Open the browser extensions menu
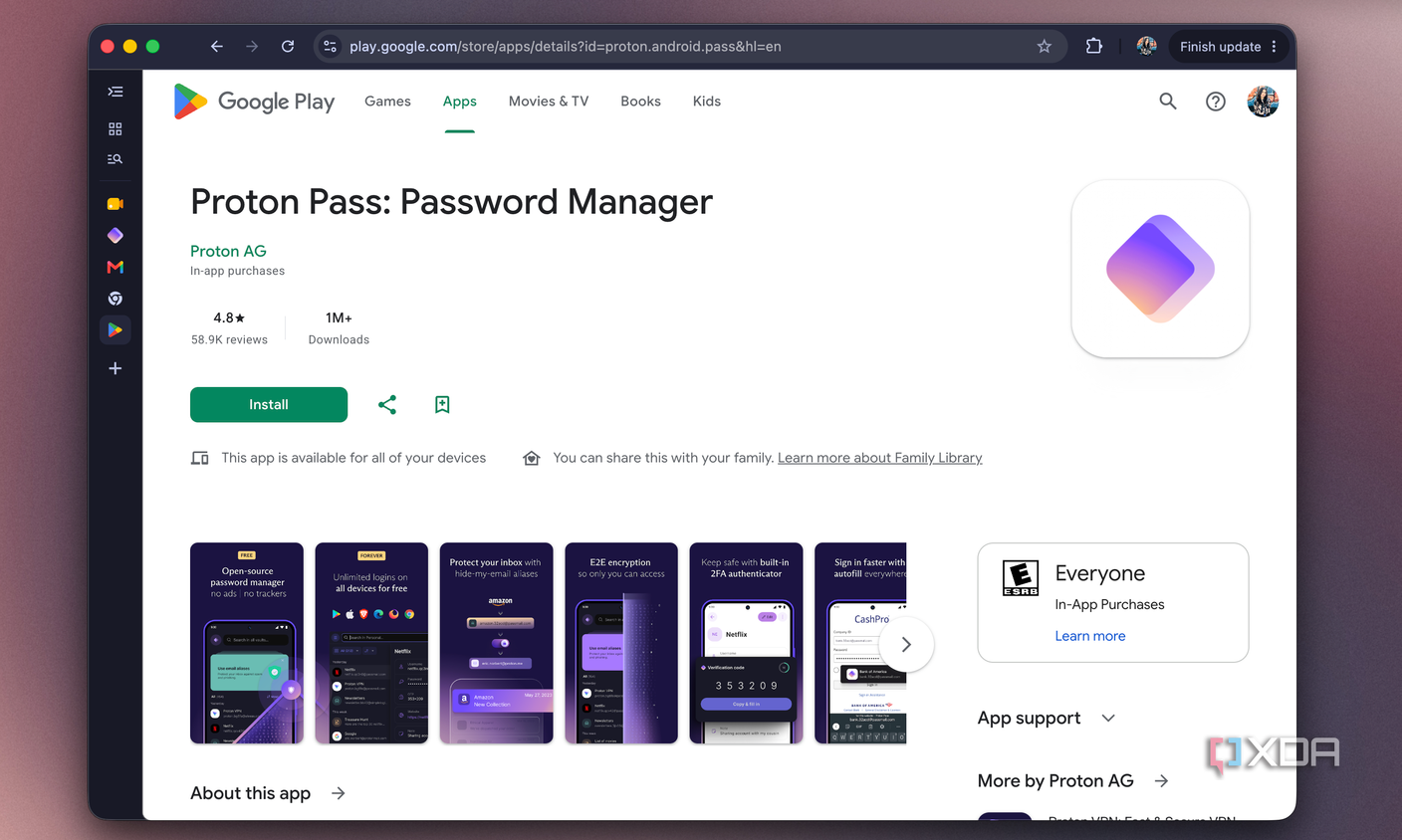The height and width of the screenshot is (840, 1402). point(1094,47)
